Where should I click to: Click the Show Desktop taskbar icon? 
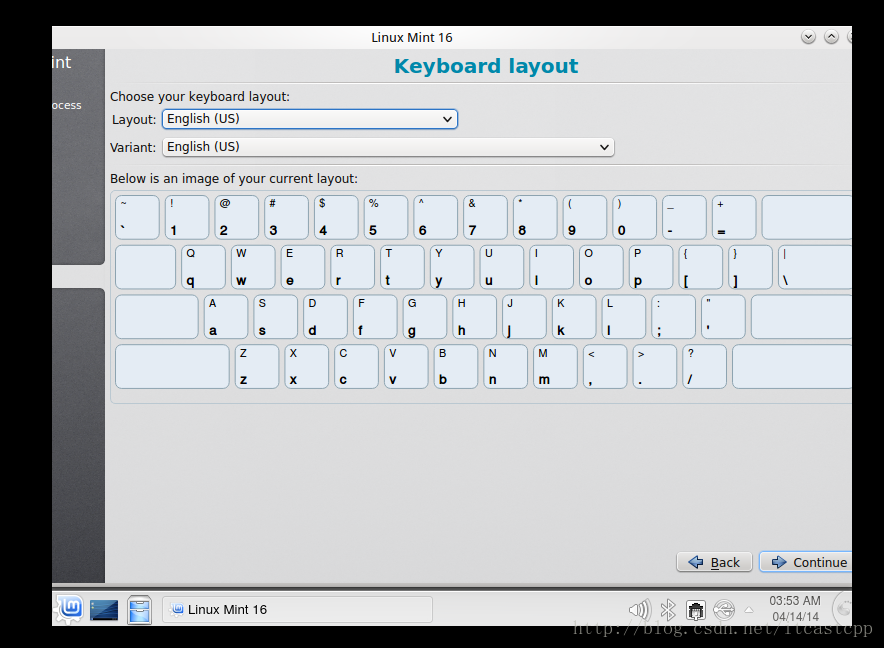(x=104, y=610)
